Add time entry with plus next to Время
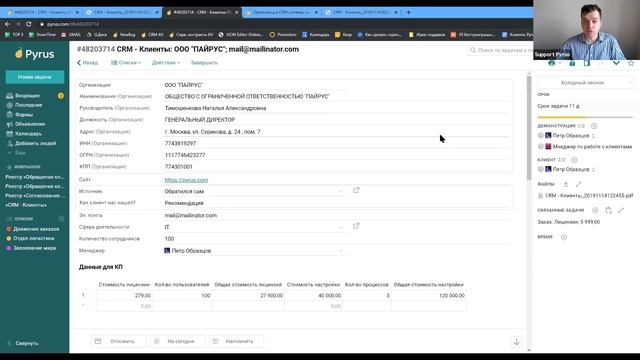The width and height of the screenshot is (640, 360). [x=564, y=237]
